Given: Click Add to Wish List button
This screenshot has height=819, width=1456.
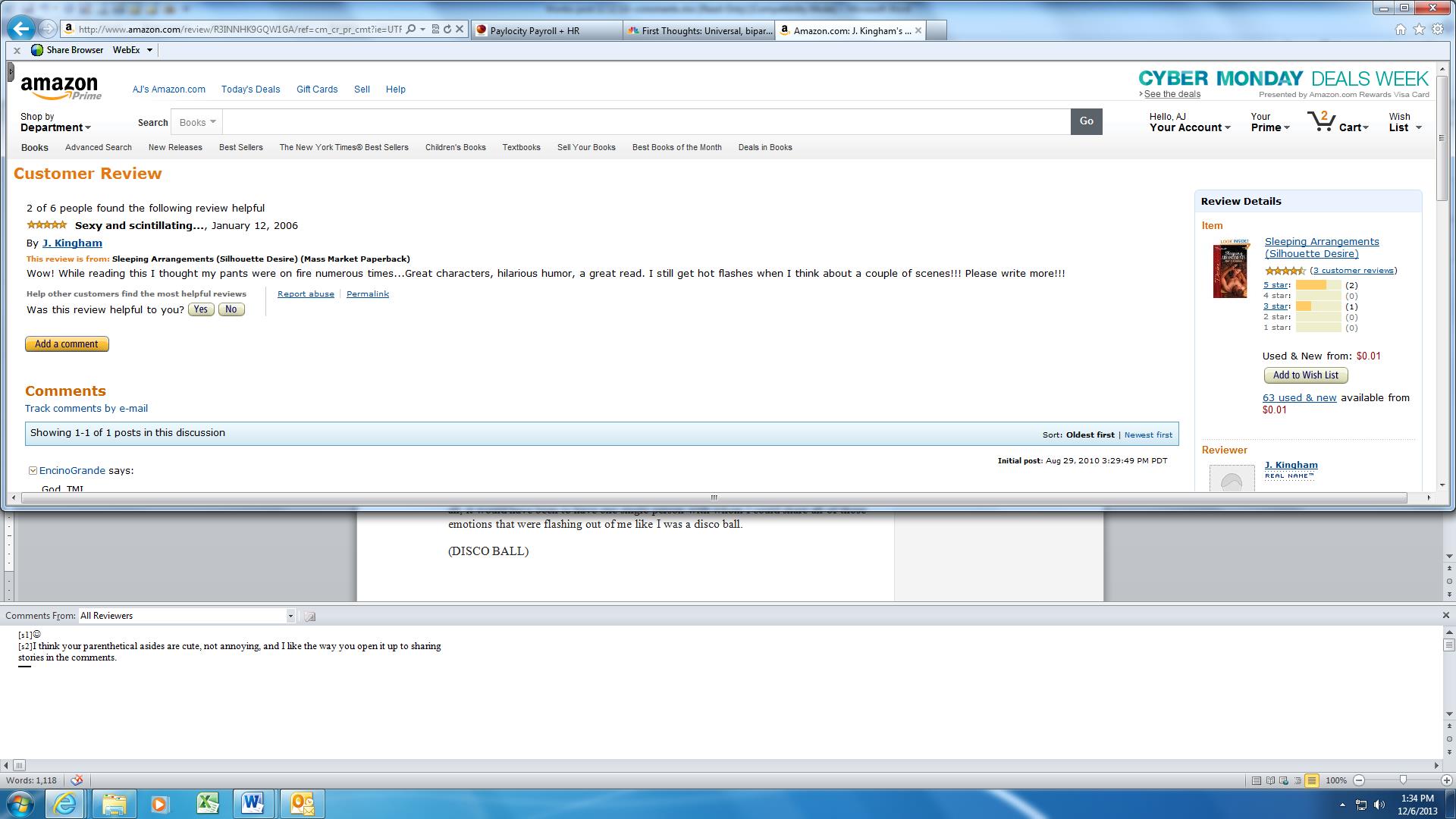Looking at the screenshot, I should (x=1305, y=375).
